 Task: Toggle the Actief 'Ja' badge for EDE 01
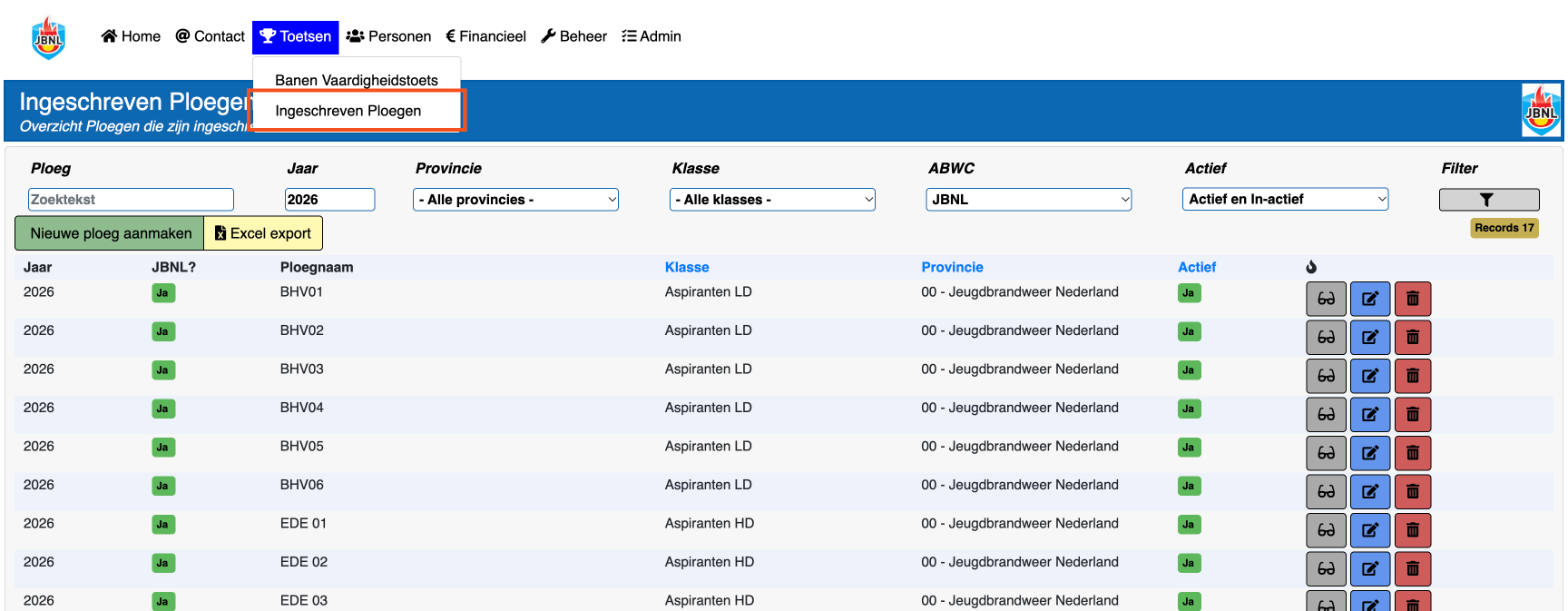(1190, 524)
